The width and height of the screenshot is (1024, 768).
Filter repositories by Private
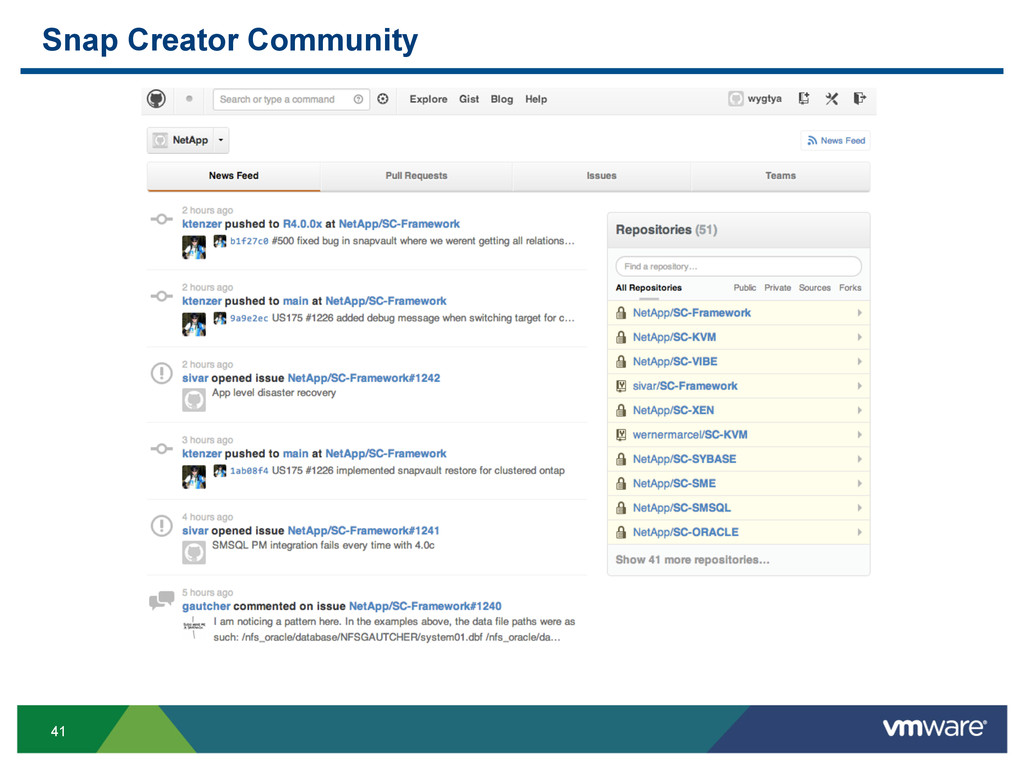[777, 287]
